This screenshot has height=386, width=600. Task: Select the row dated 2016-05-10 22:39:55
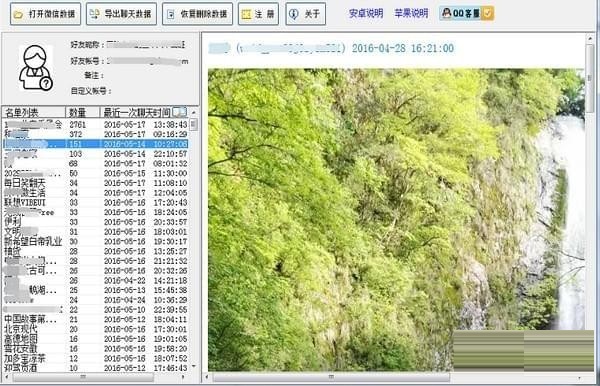(96, 309)
